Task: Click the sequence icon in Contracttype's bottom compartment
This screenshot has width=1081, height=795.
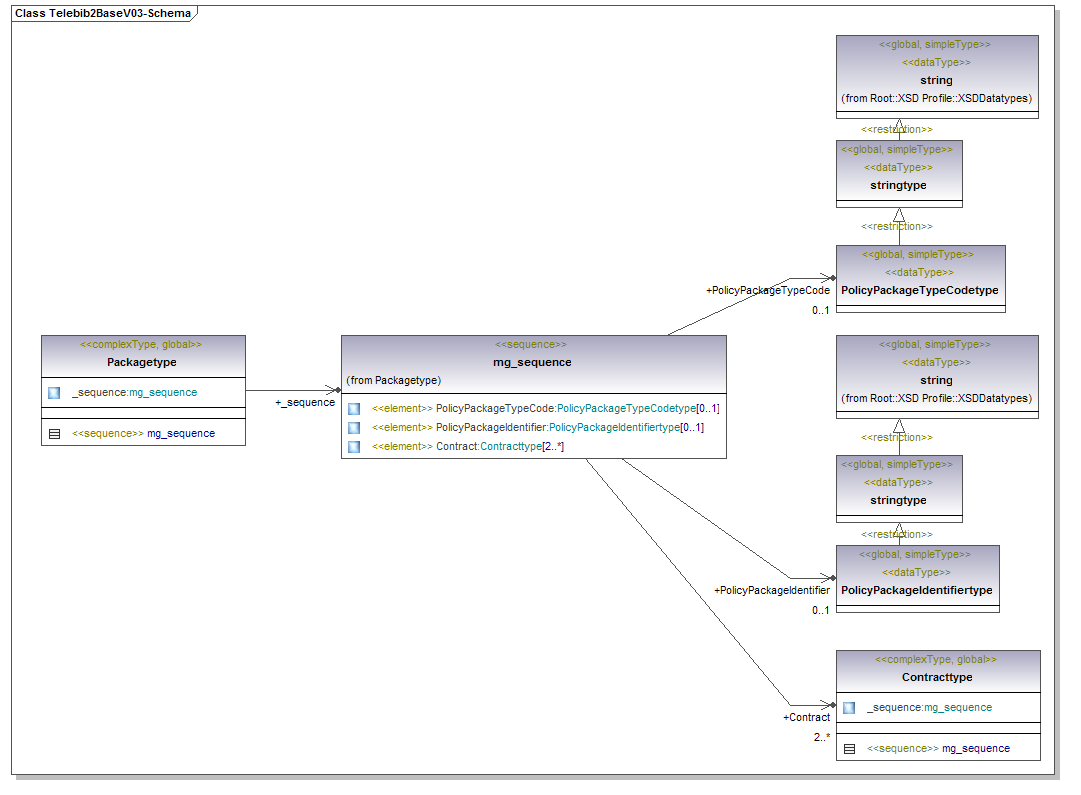Action: tap(849, 749)
